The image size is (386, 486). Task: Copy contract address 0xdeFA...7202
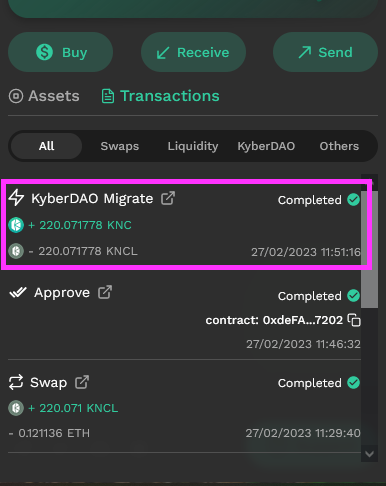(x=354, y=320)
